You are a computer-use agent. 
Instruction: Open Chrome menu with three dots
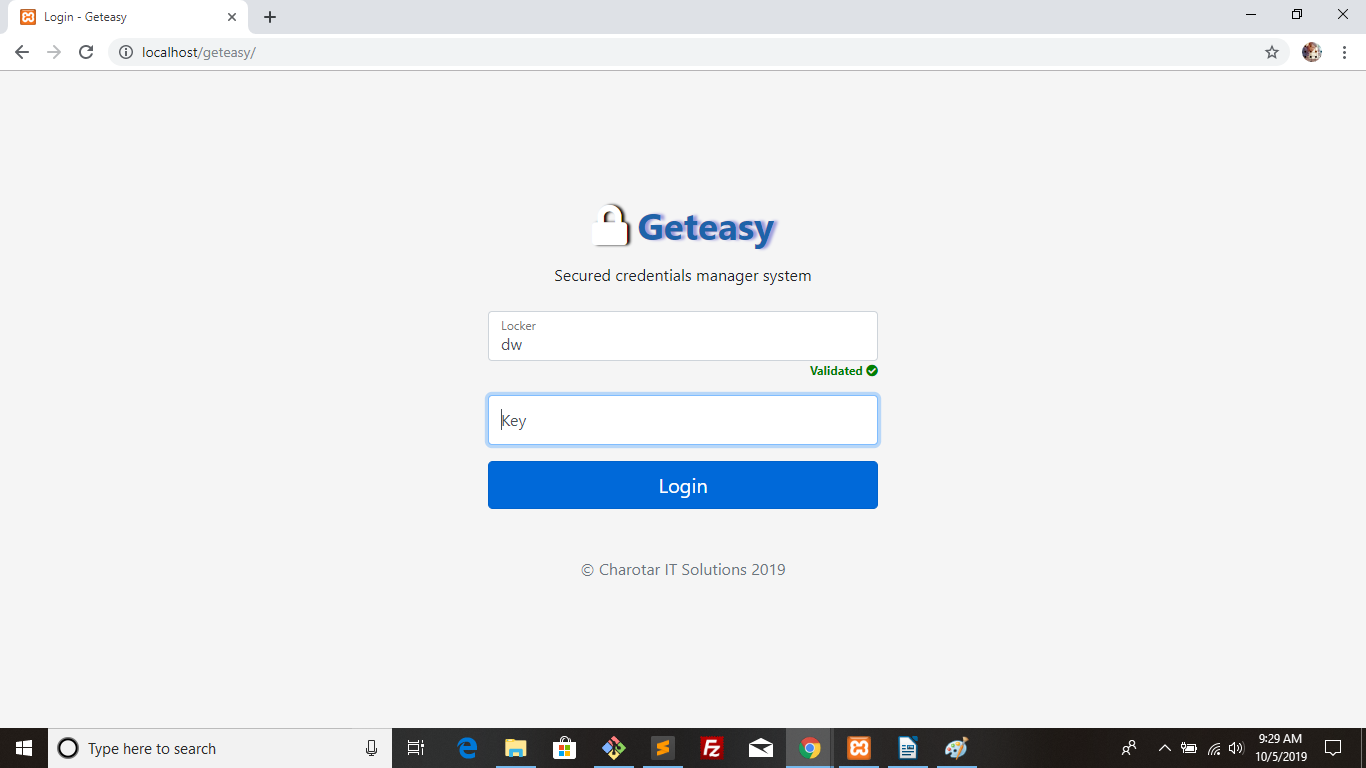[1345, 52]
